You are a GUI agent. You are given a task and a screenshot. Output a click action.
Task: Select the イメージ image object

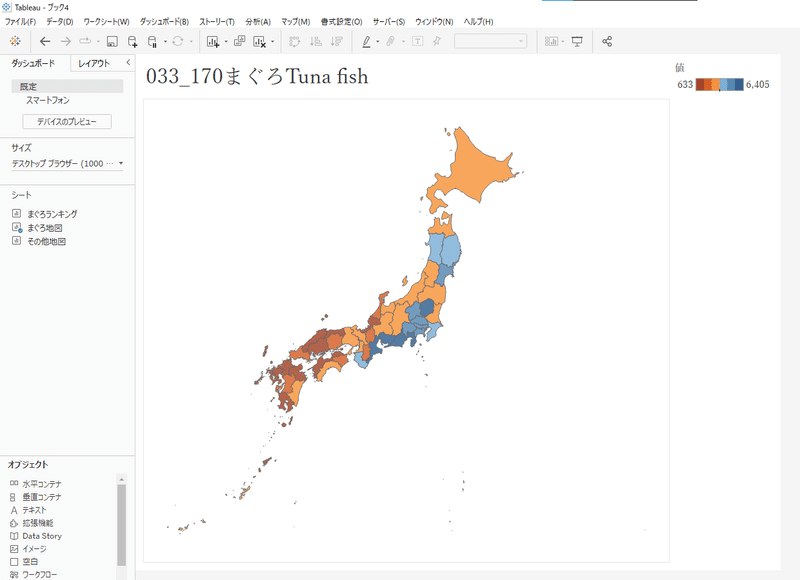(29, 549)
